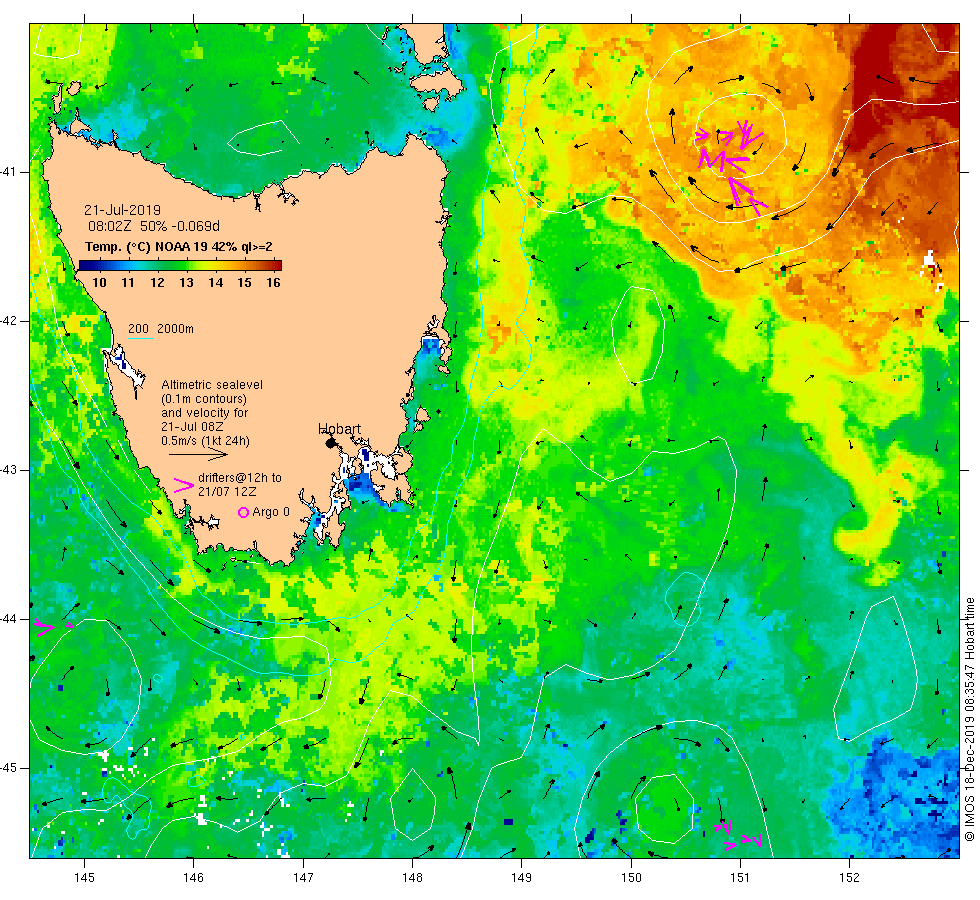Viewport: 980px width, 900px height.
Task: Click the 148 longitude axis label
Action: (412, 878)
